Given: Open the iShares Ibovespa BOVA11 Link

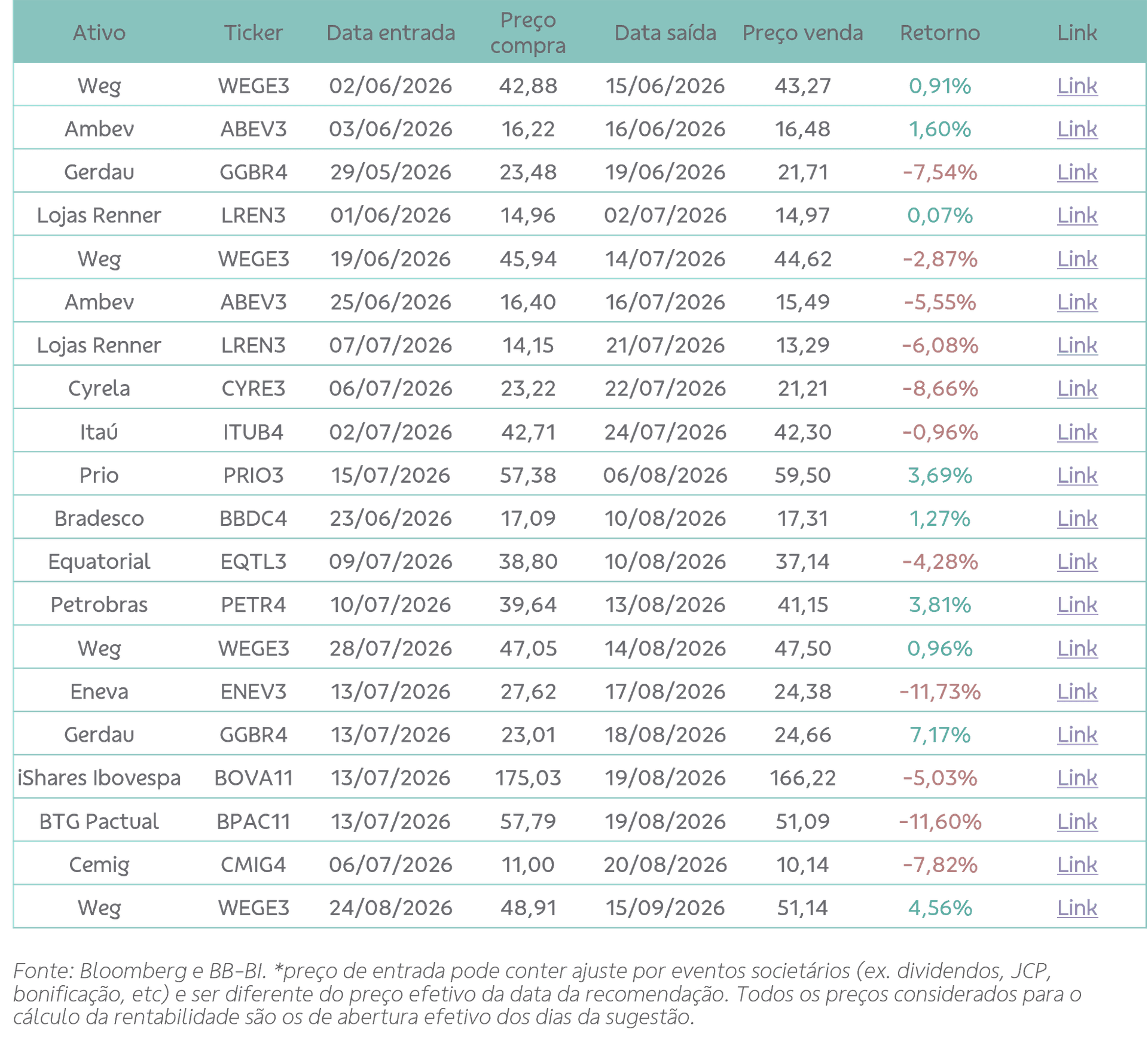Looking at the screenshot, I should pos(1076,778).
